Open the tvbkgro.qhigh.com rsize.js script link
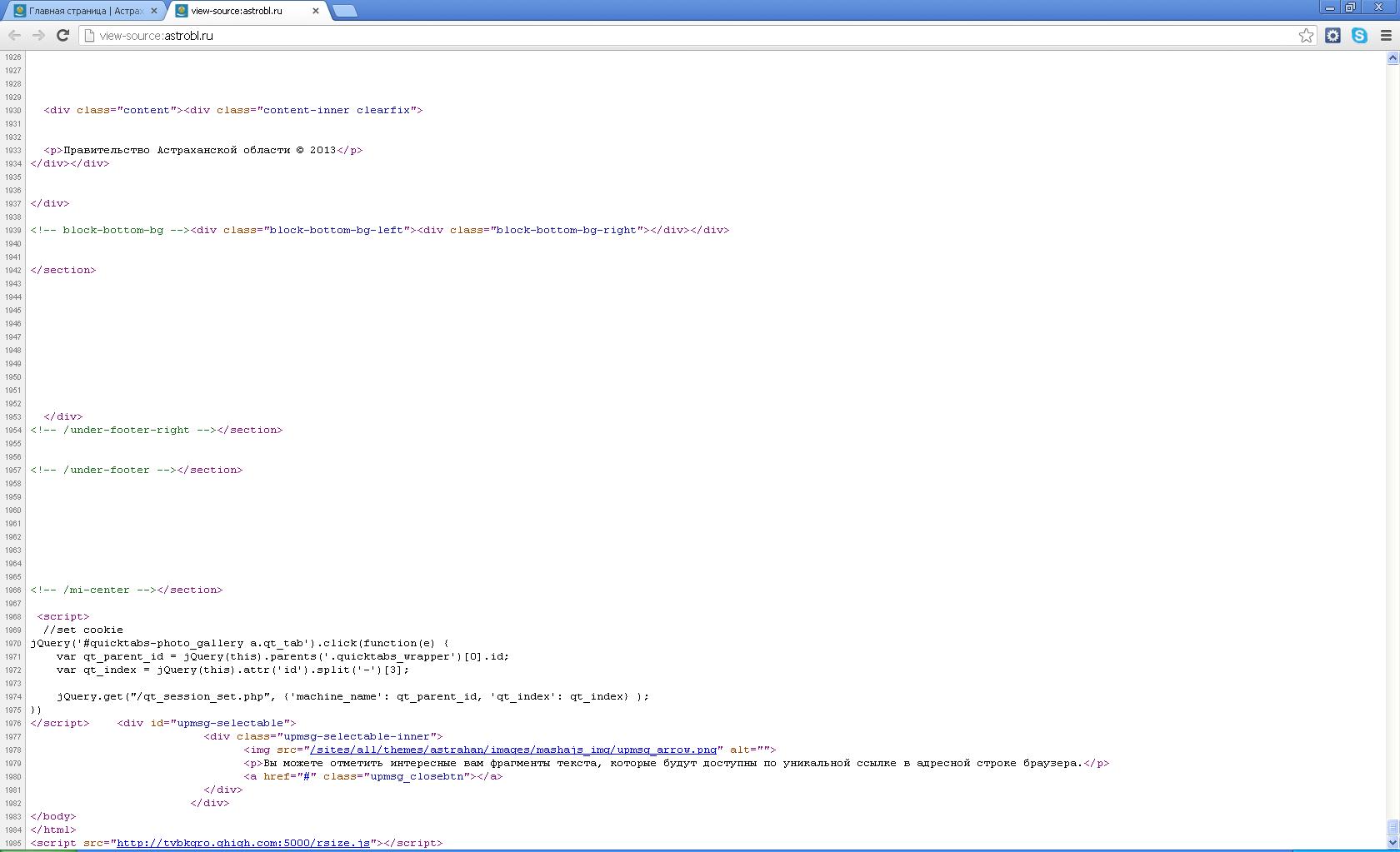The width and height of the screenshot is (1400, 852). pyautogui.click(x=243, y=843)
